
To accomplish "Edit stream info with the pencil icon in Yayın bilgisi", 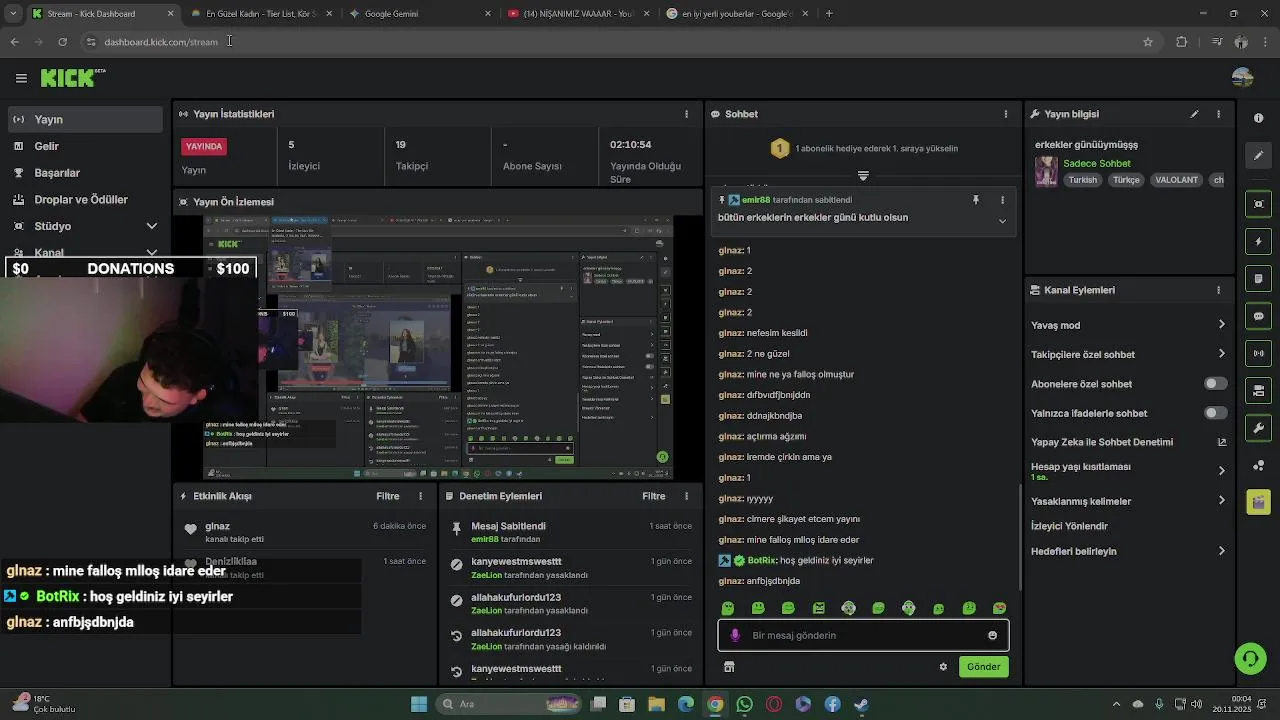I will (x=1194, y=114).
